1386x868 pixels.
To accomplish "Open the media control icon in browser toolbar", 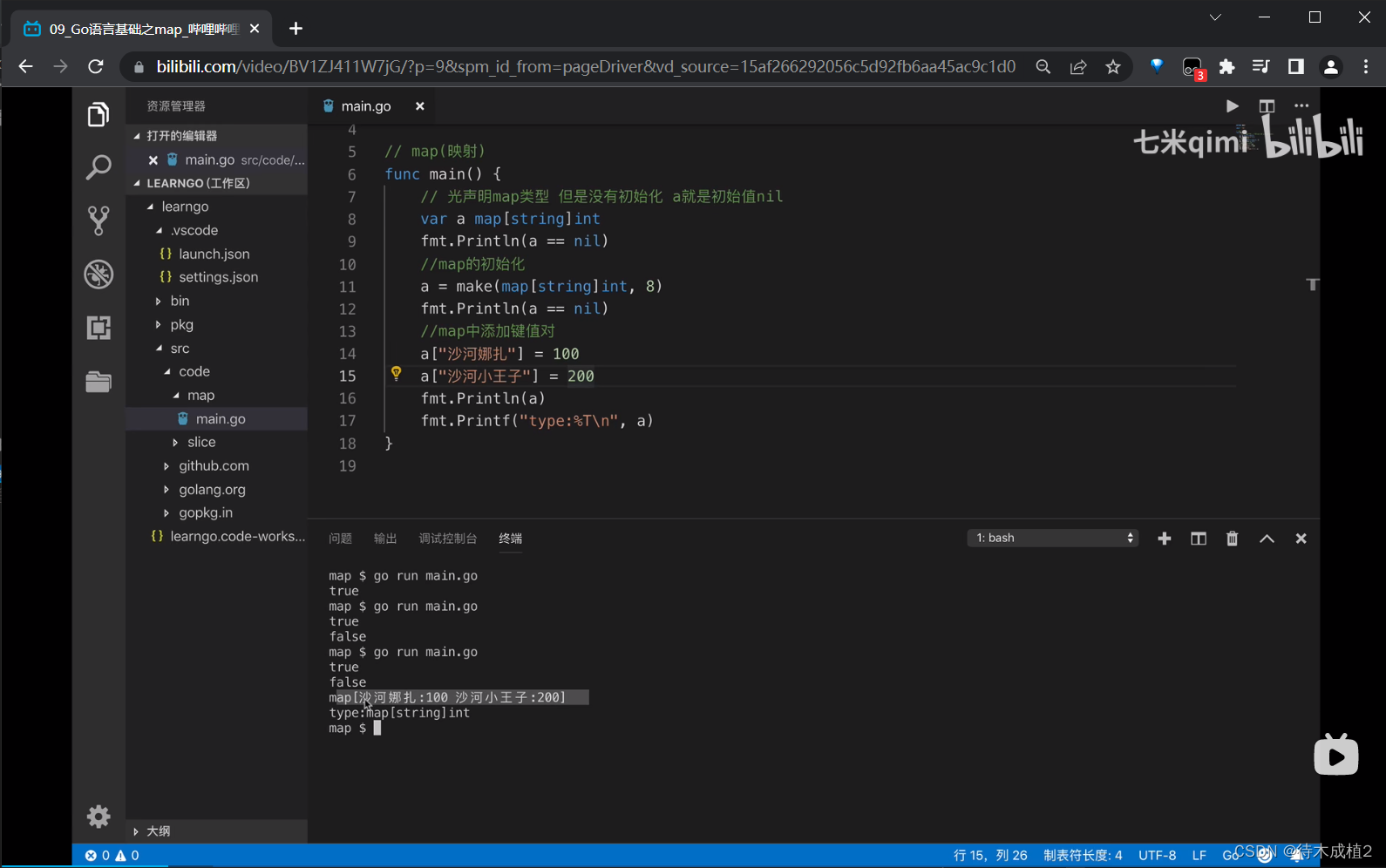I will coord(1261,67).
